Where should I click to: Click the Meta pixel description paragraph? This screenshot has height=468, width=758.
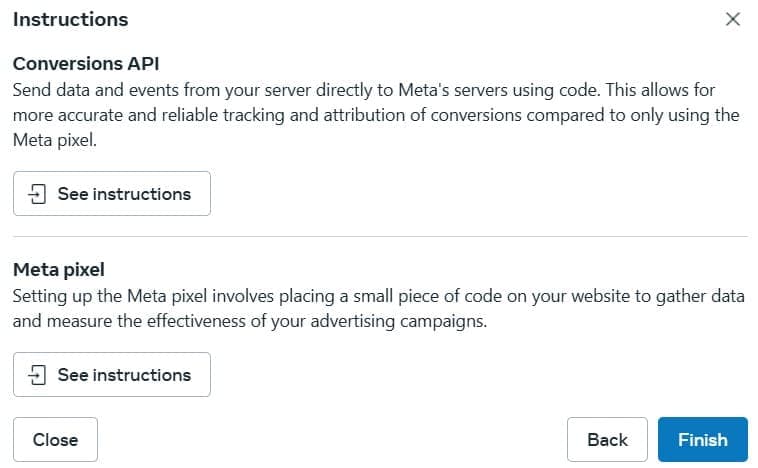(x=374, y=309)
